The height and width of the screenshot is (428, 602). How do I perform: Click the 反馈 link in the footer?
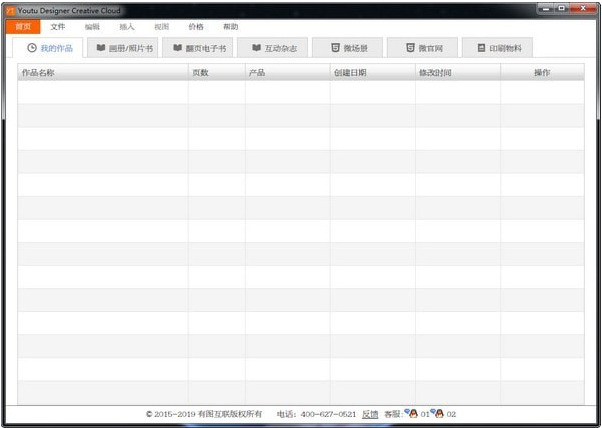pos(370,414)
